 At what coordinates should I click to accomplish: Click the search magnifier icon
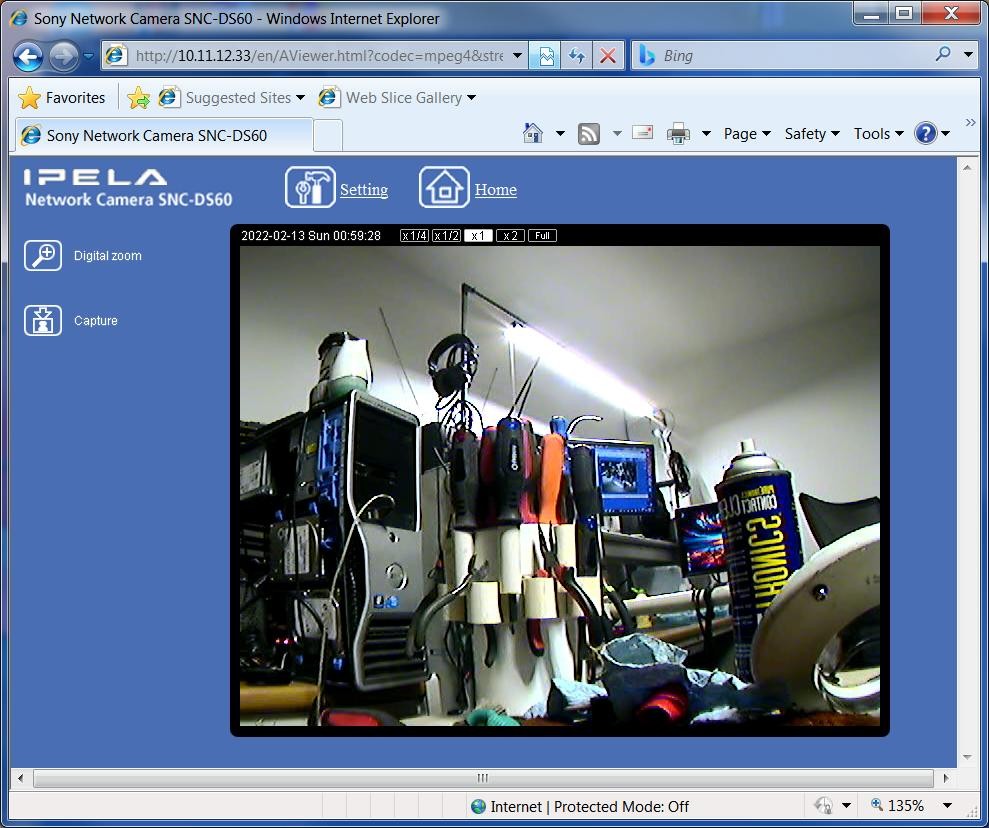point(943,55)
